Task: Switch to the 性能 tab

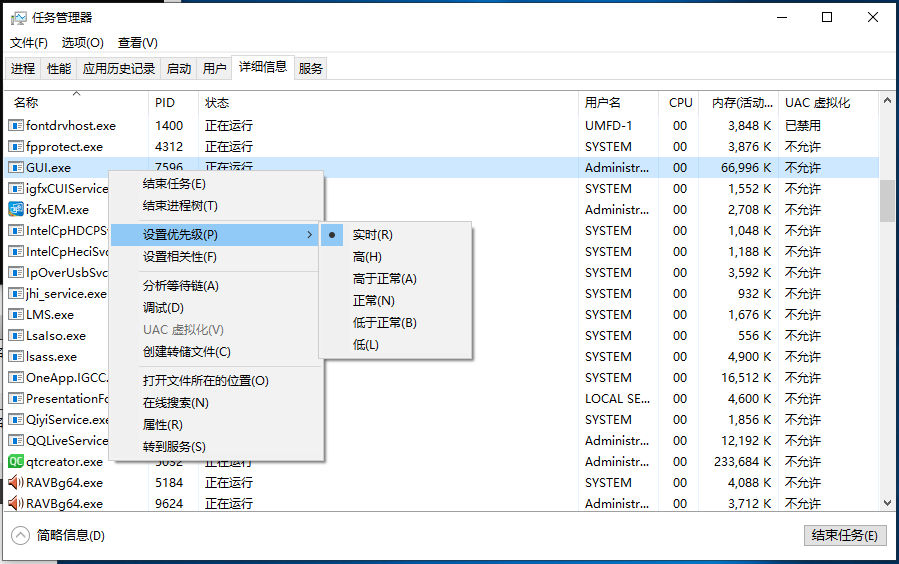Action: pyautogui.click(x=59, y=69)
